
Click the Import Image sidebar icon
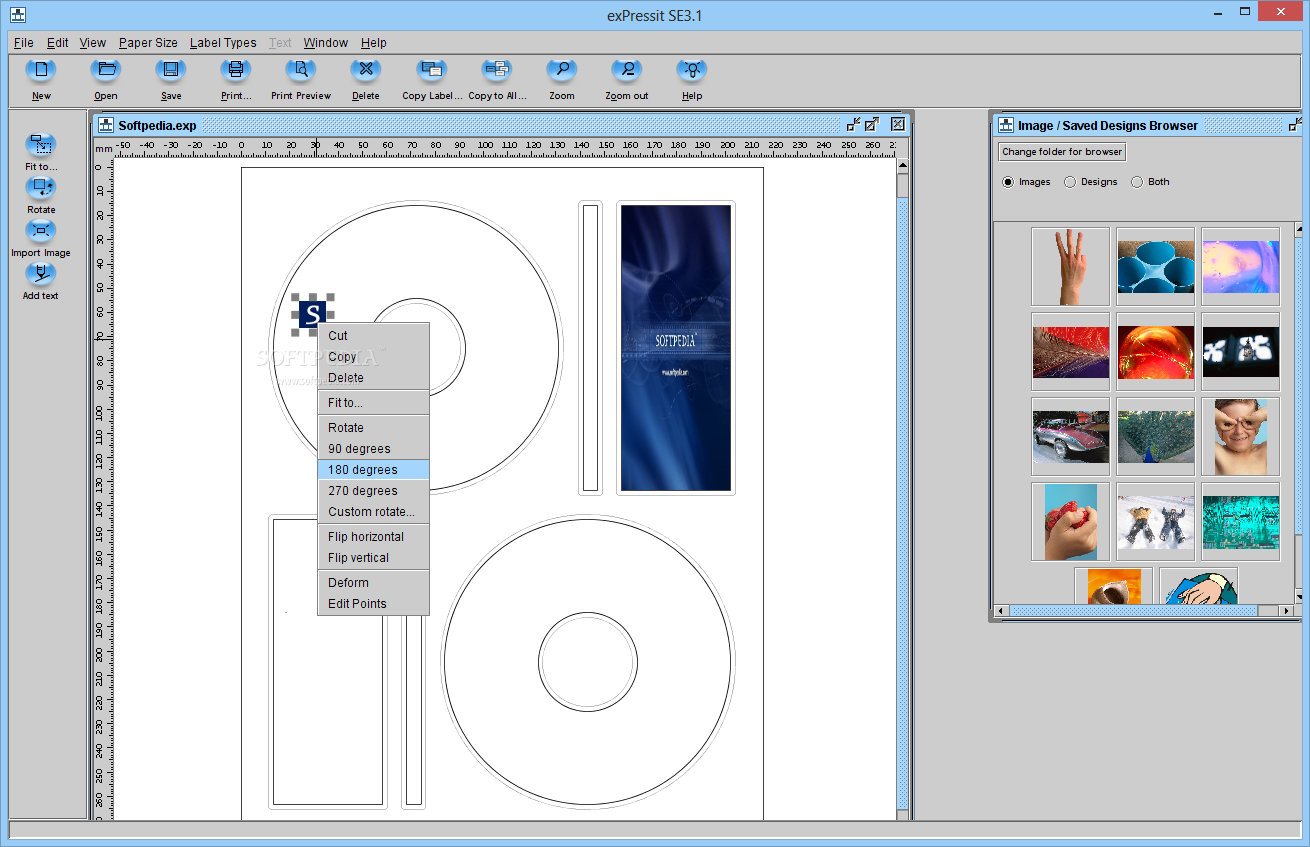pyautogui.click(x=41, y=231)
